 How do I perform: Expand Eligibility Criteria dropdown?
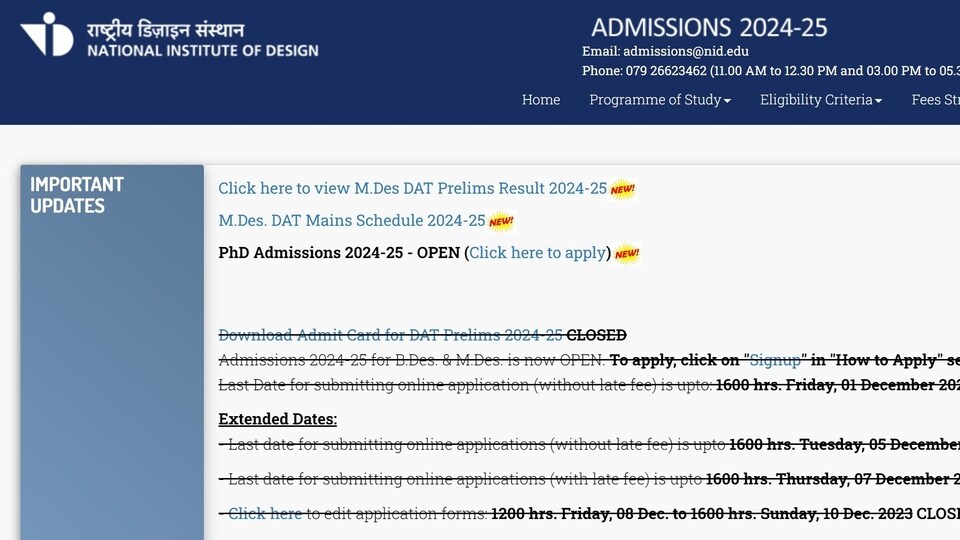click(x=821, y=100)
